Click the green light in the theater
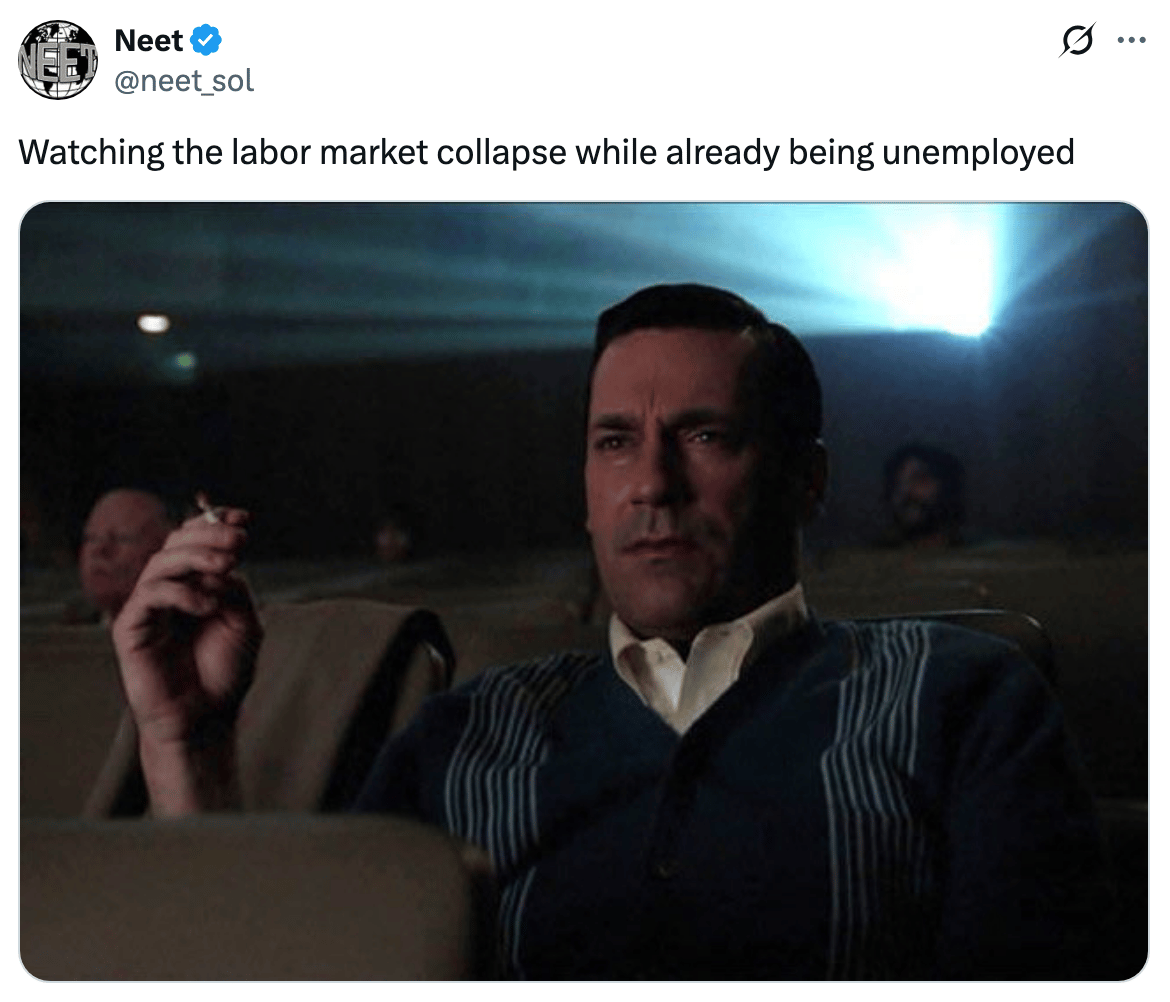 pyautogui.click(x=184, y=362)
